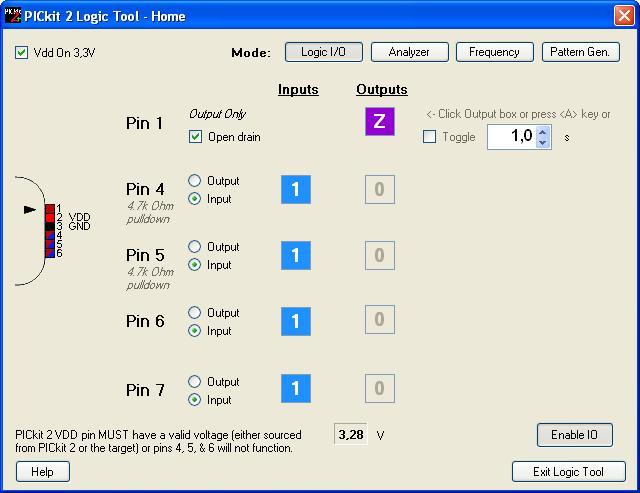
Task: Enable the Toggle checkbox for Pin 1
Action: coord(429,137)
